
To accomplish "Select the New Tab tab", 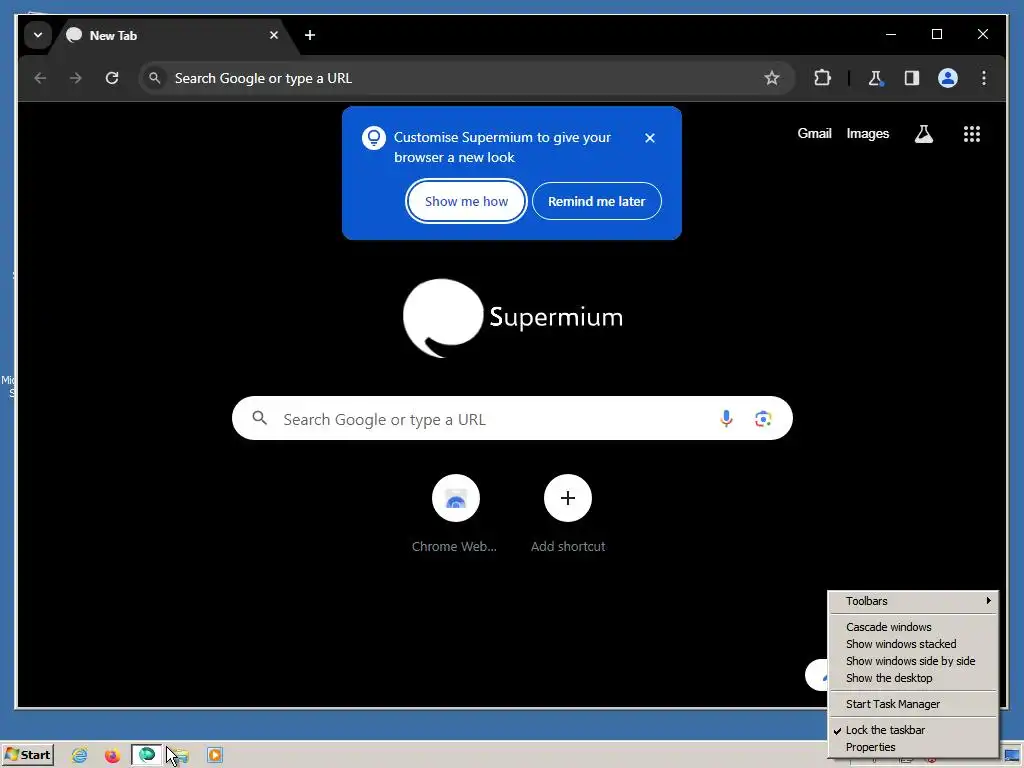I will [x=174, y=35].
